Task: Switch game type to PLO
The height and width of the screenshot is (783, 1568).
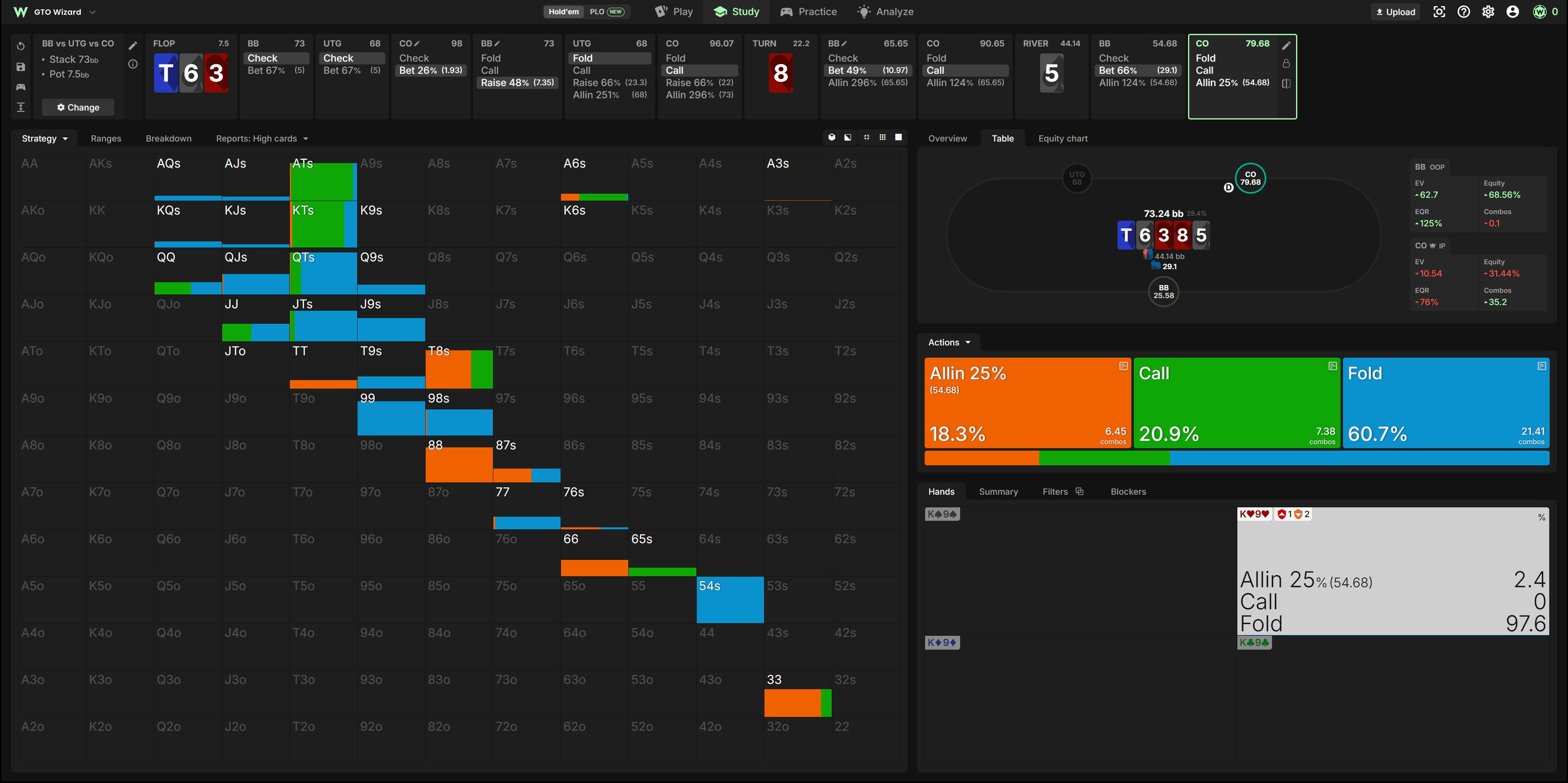Action: (x=607, y=11)
